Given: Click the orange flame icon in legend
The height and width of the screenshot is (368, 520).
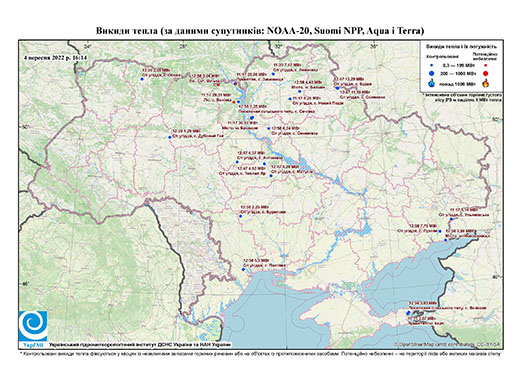Looking at the screenshot, I should point(486,82).
